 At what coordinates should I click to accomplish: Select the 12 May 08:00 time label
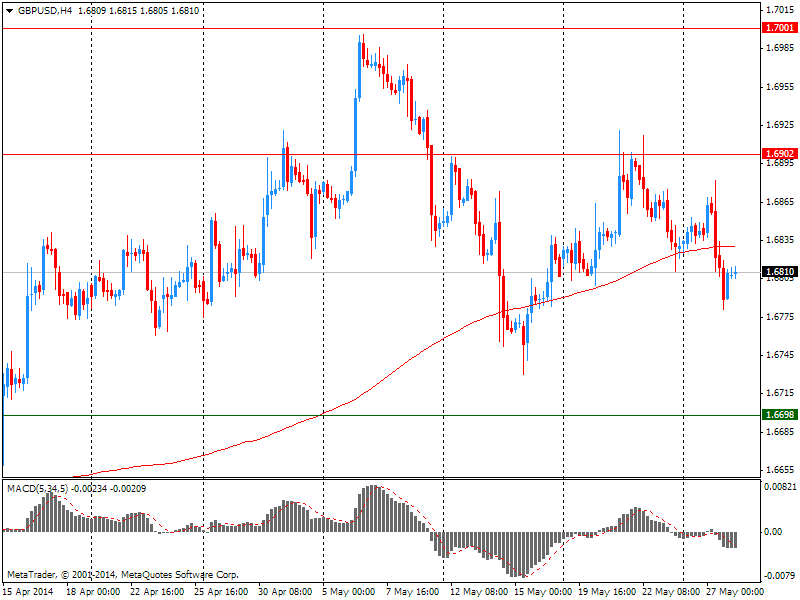479,592
